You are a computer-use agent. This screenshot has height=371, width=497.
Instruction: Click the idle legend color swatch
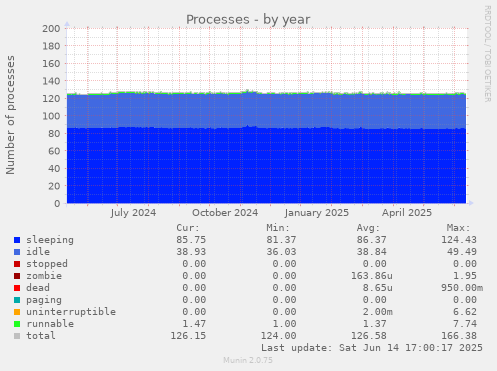click(x=17, y=252)
